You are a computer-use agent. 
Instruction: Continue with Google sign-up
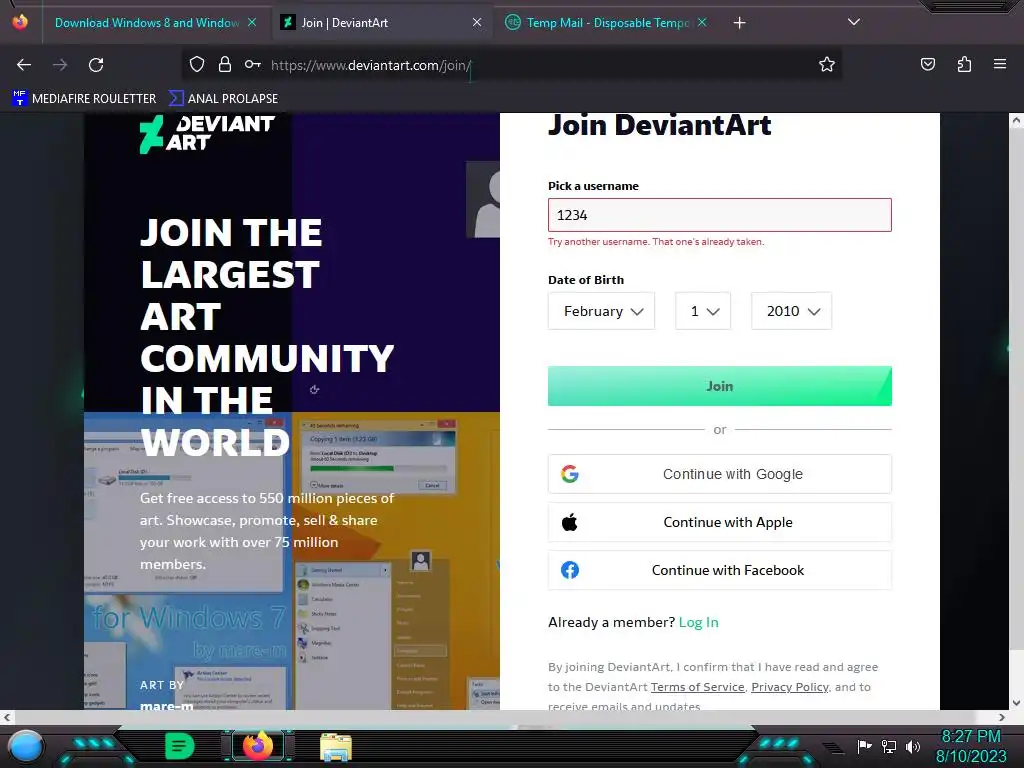(720, 474)
